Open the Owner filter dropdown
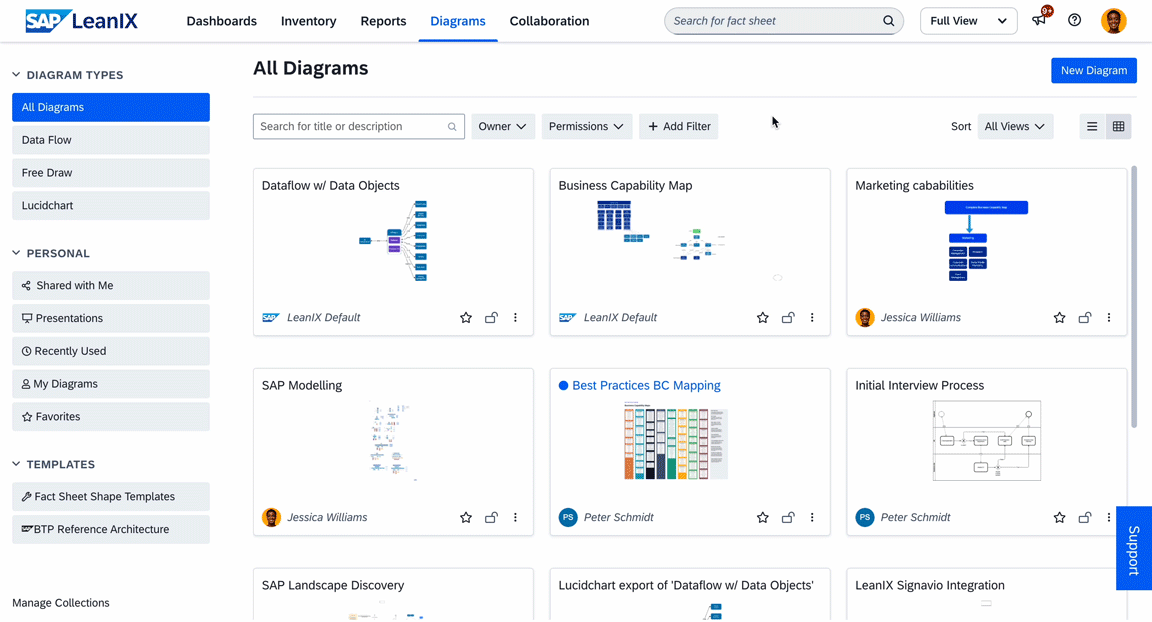Screen dimensions: 1152x622 tap(503, 126)
